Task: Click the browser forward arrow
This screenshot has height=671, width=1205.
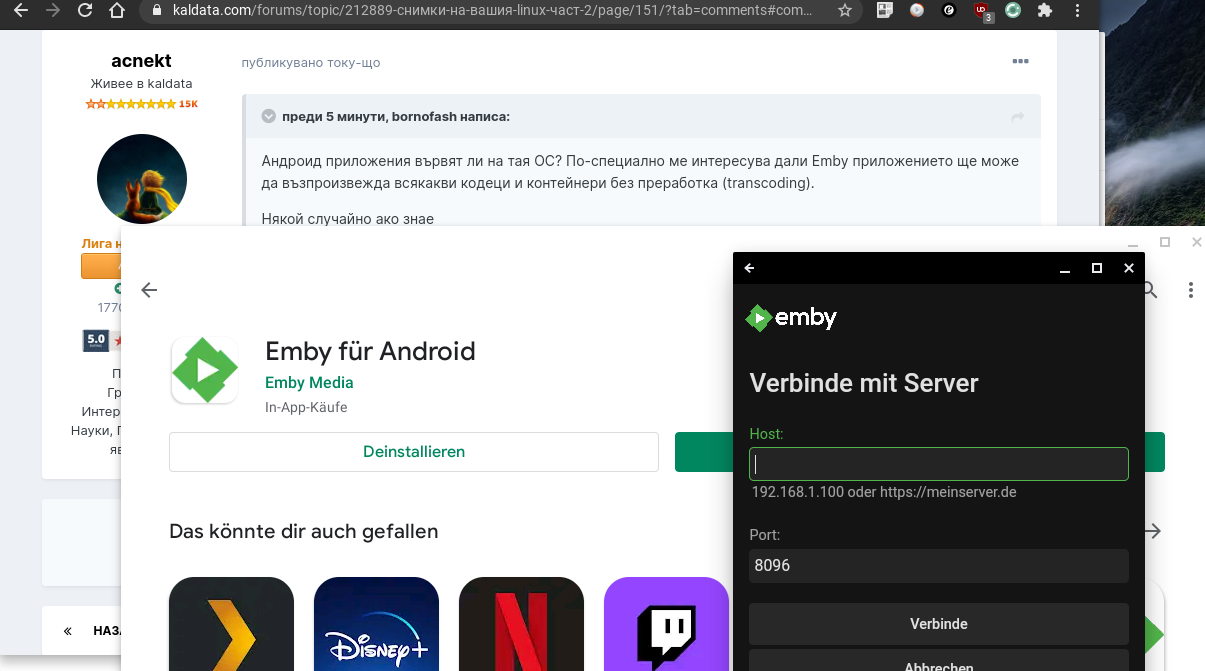Action: click(53, 11)
